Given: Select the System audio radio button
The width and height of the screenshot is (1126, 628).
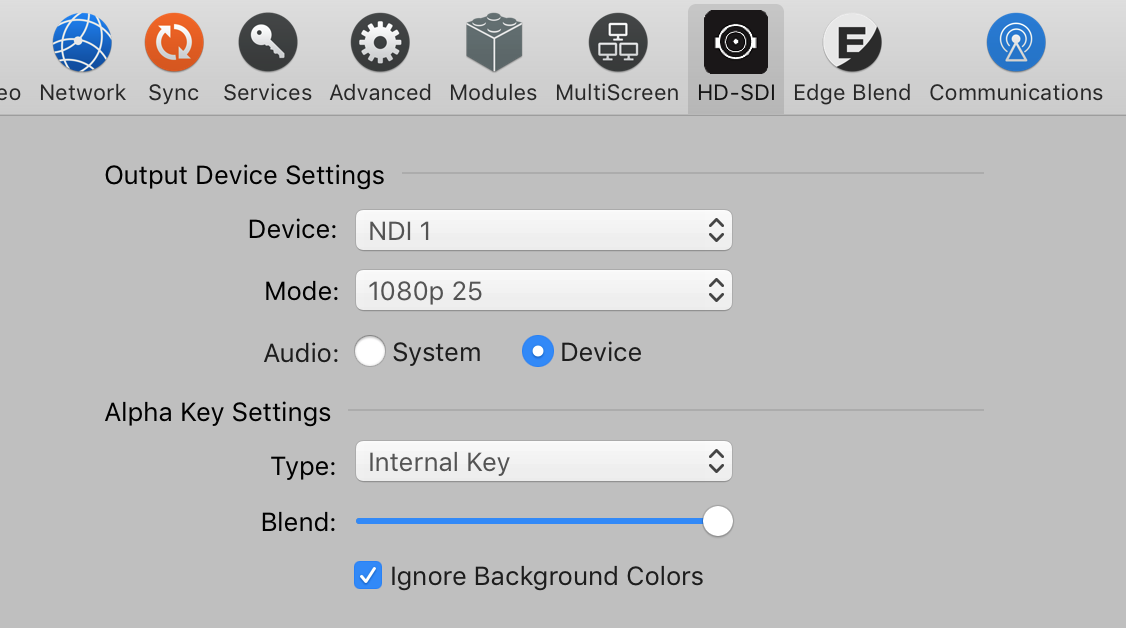Looking at the screenshot, I should (x=370, y=352).
